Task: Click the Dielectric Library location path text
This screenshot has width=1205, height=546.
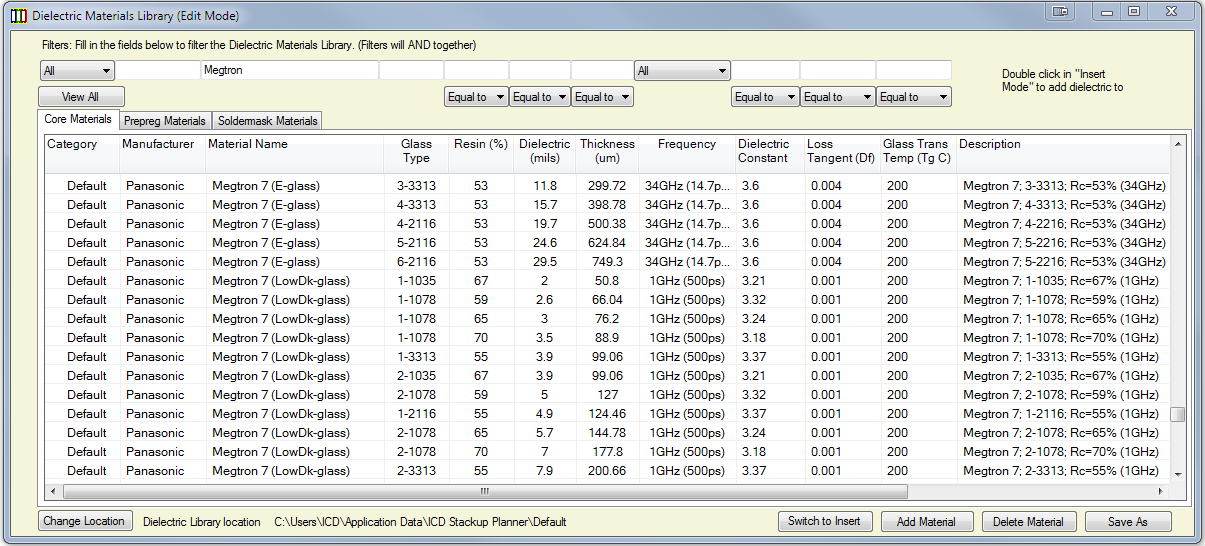Action: [x=420, y=522]
